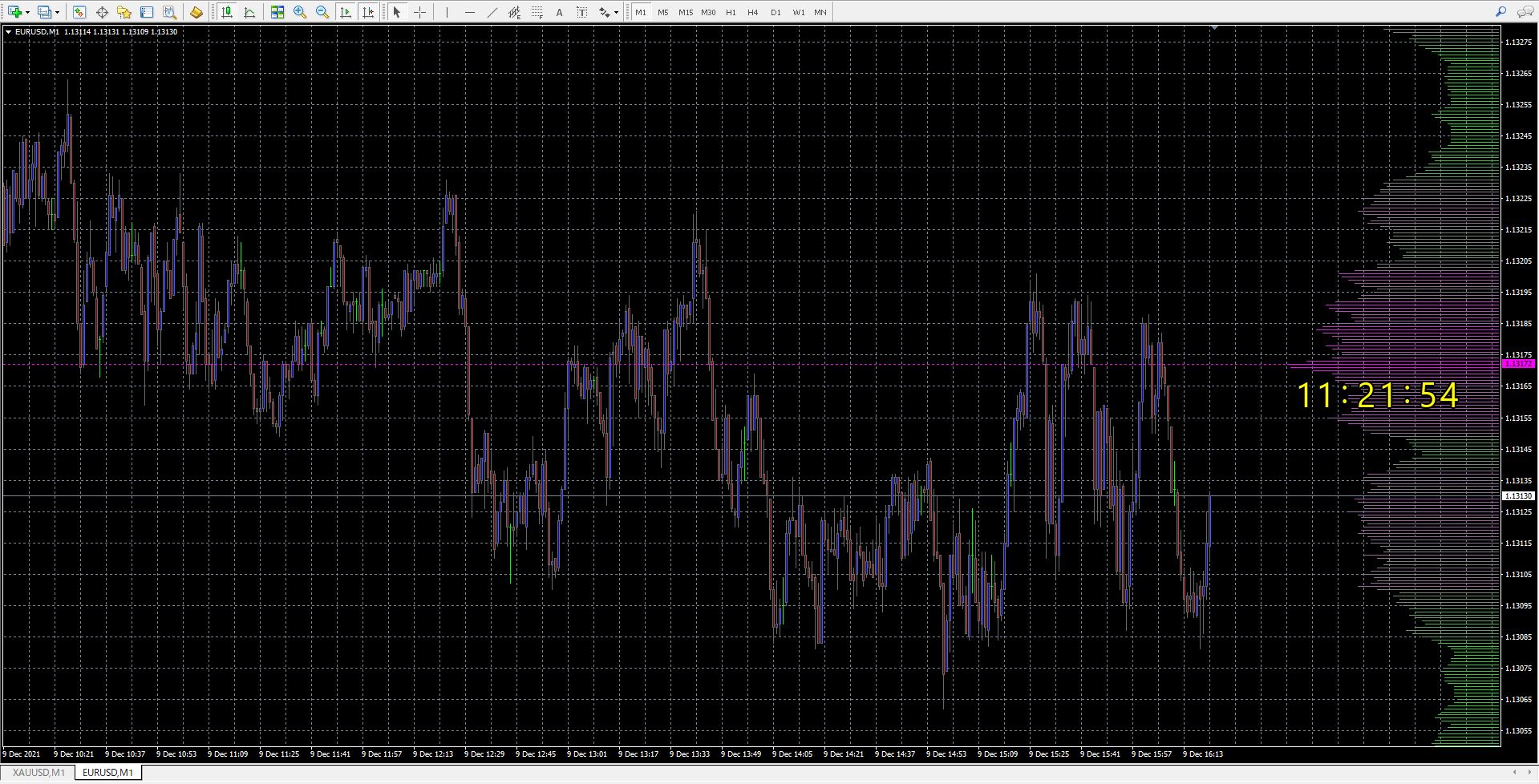Select the Fibonacci Retracement tool
The width and height of the screenshot is (1539, 784).
click(537, 12)
